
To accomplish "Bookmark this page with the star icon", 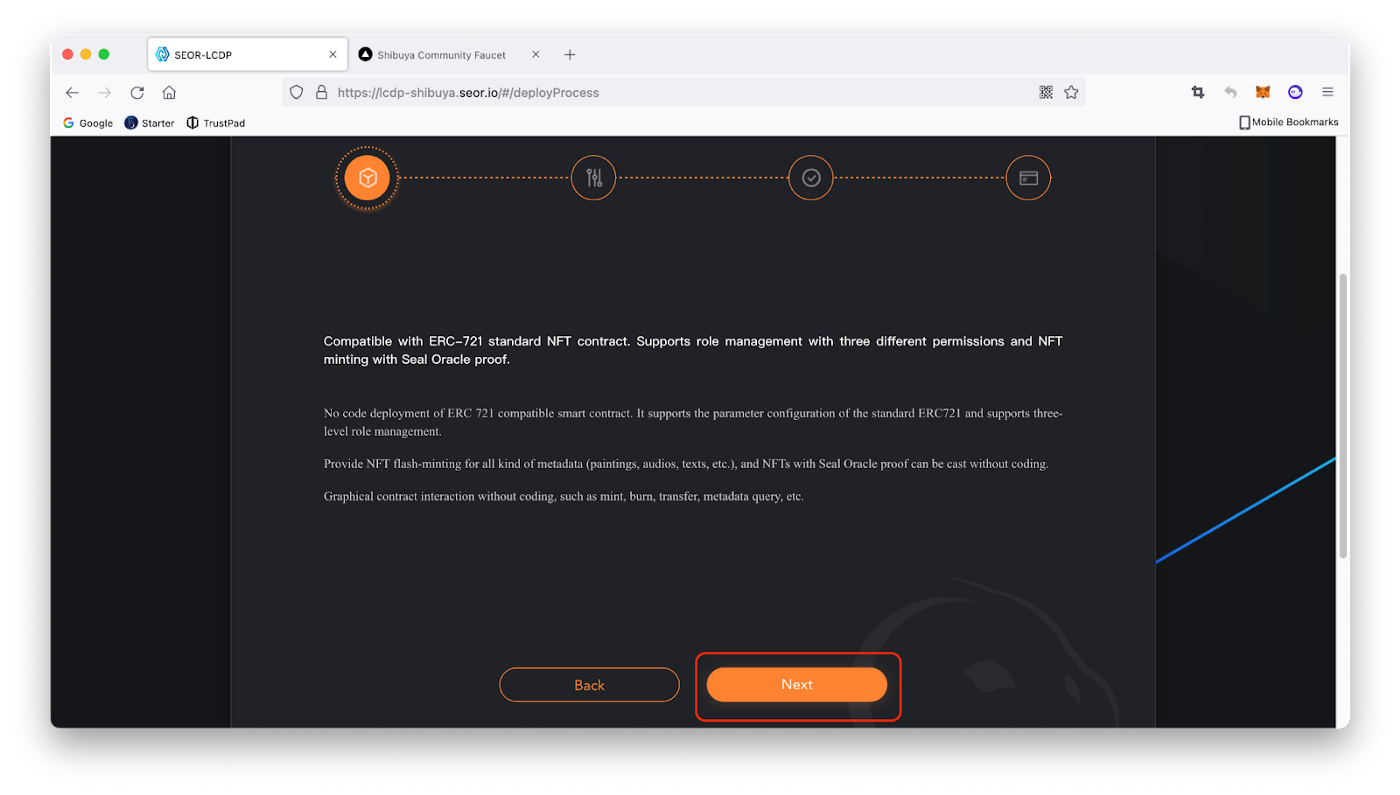I will pos(1071,92).
